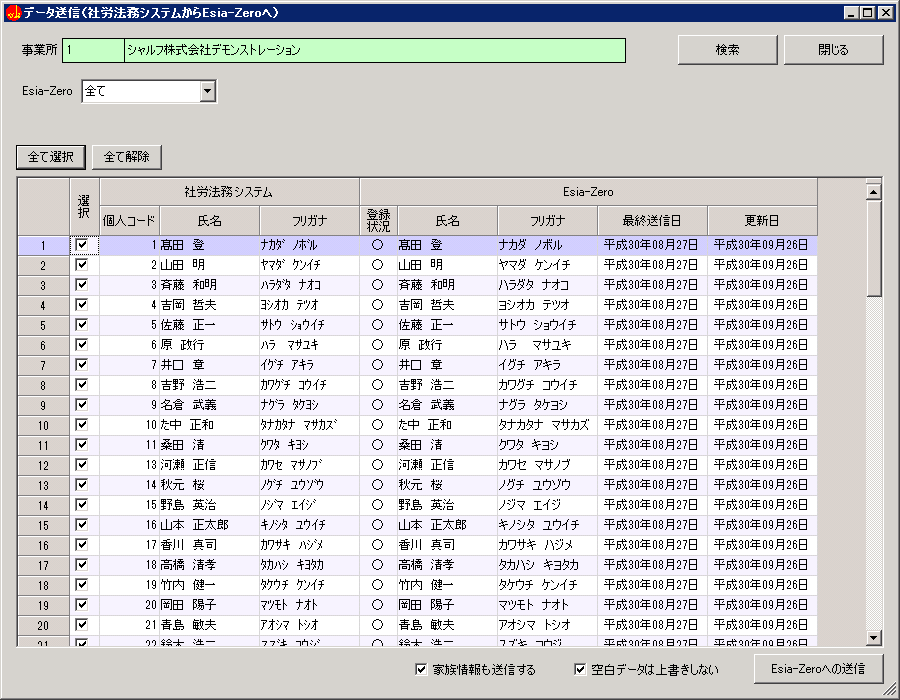Maximize the データ送信 window
The width and height of the screenshot is (900, 700).
coord(868,13)
